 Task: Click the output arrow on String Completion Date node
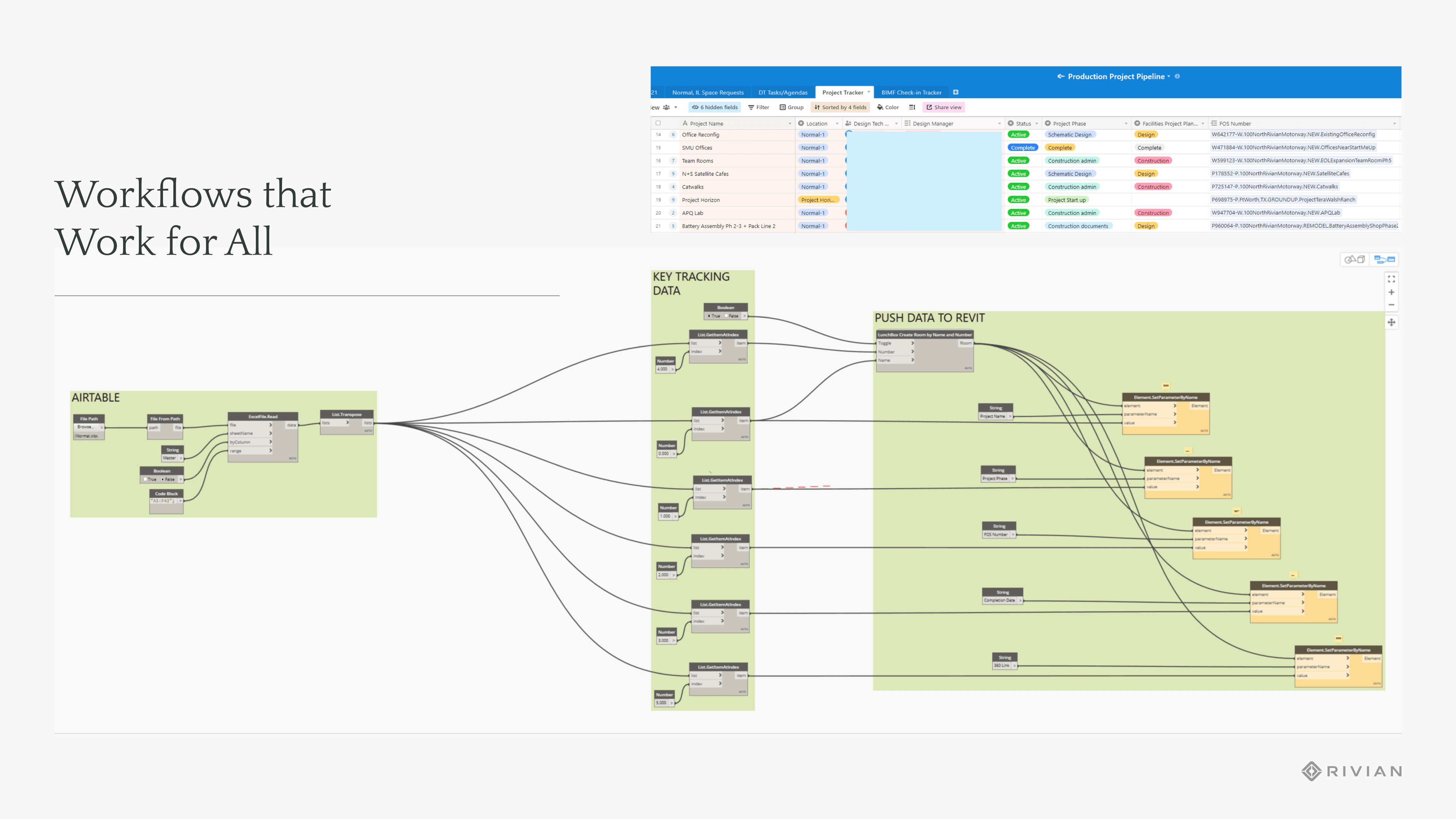(x=1020, y=600)
